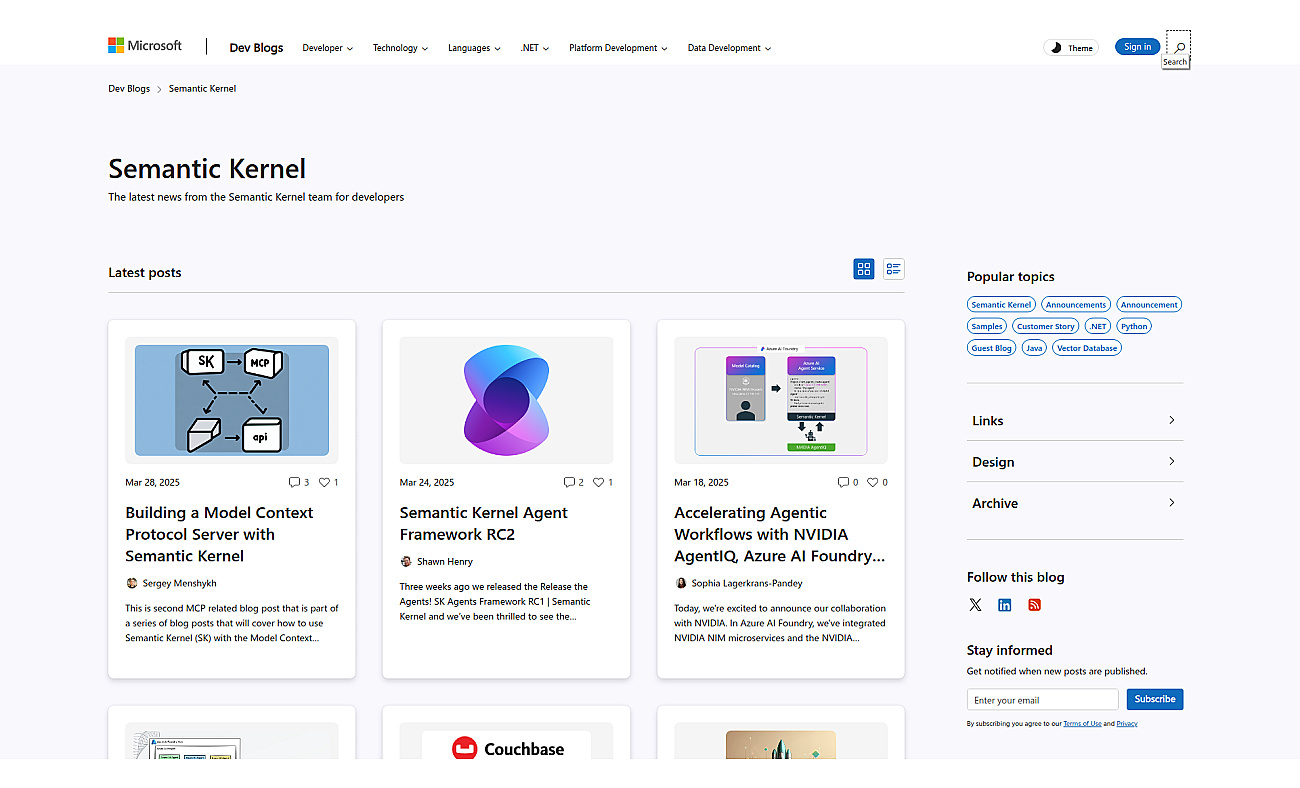Image resolution: width=1300 pixels, height=788 pixels.
Task: Click heart icon on Mar 28 post
Action: coord(324,482)
